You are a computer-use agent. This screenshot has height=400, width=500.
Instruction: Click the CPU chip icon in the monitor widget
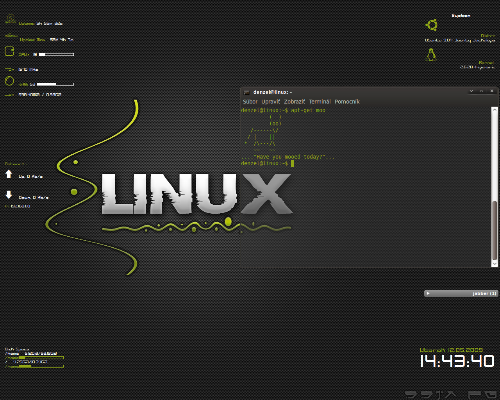pos(9,51)
